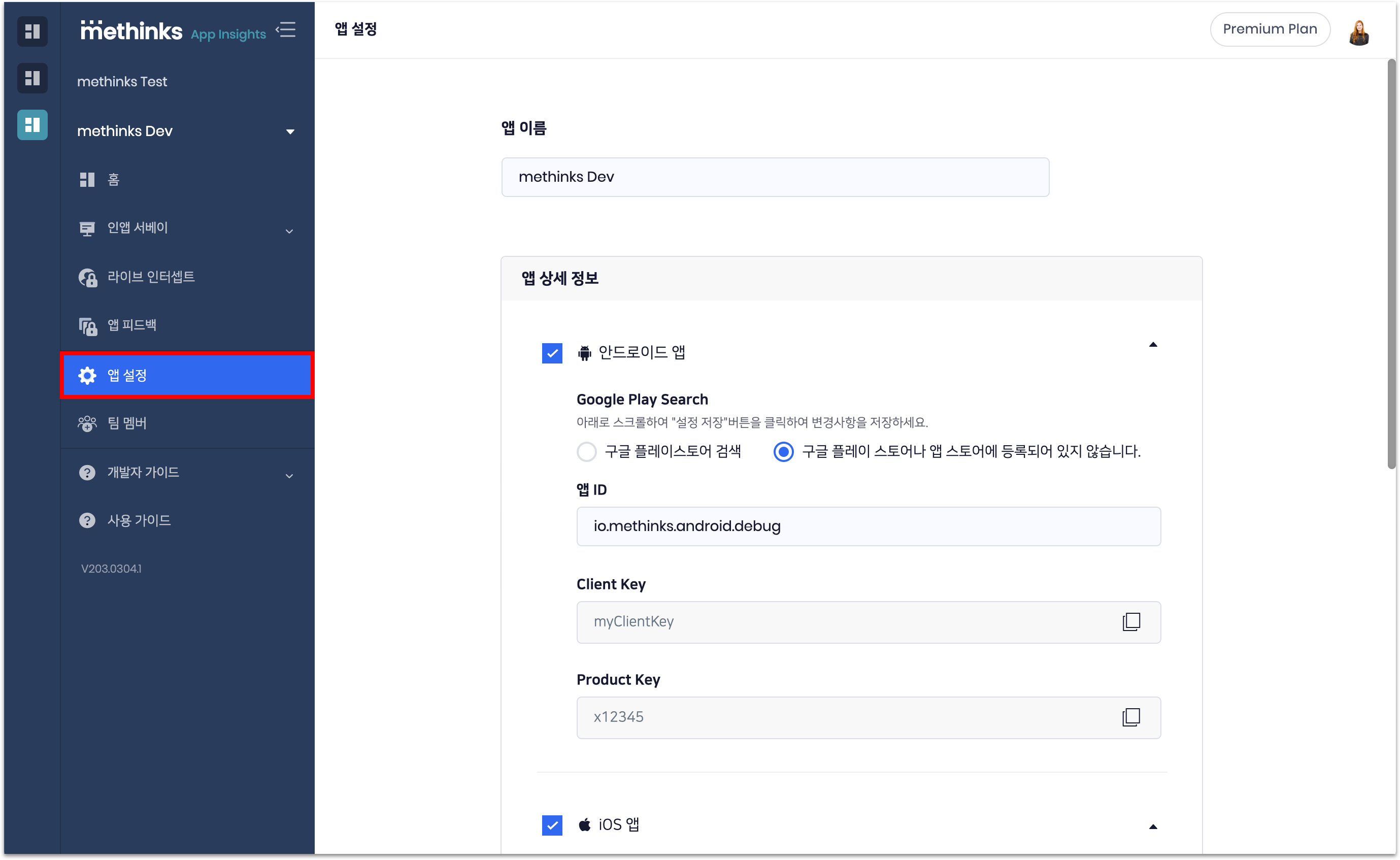The height and width of the screenshot is (860, 1400).
Task: Open the profile avatar menu
Action: pyautogui.click(x=1359, y=32)
